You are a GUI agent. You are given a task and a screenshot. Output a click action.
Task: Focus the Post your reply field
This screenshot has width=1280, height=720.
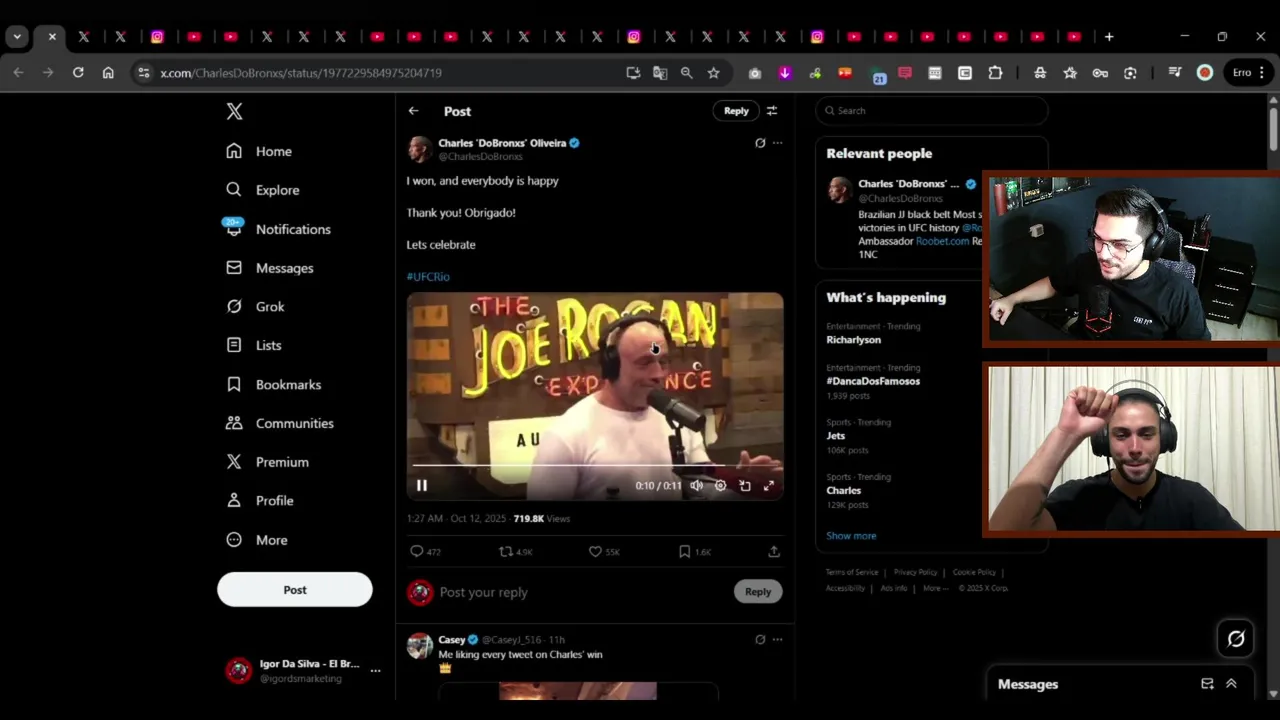pos(585,592)
